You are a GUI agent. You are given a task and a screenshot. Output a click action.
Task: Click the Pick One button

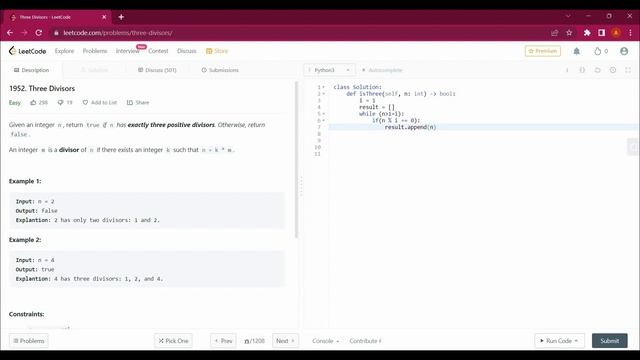coord(173,341)
